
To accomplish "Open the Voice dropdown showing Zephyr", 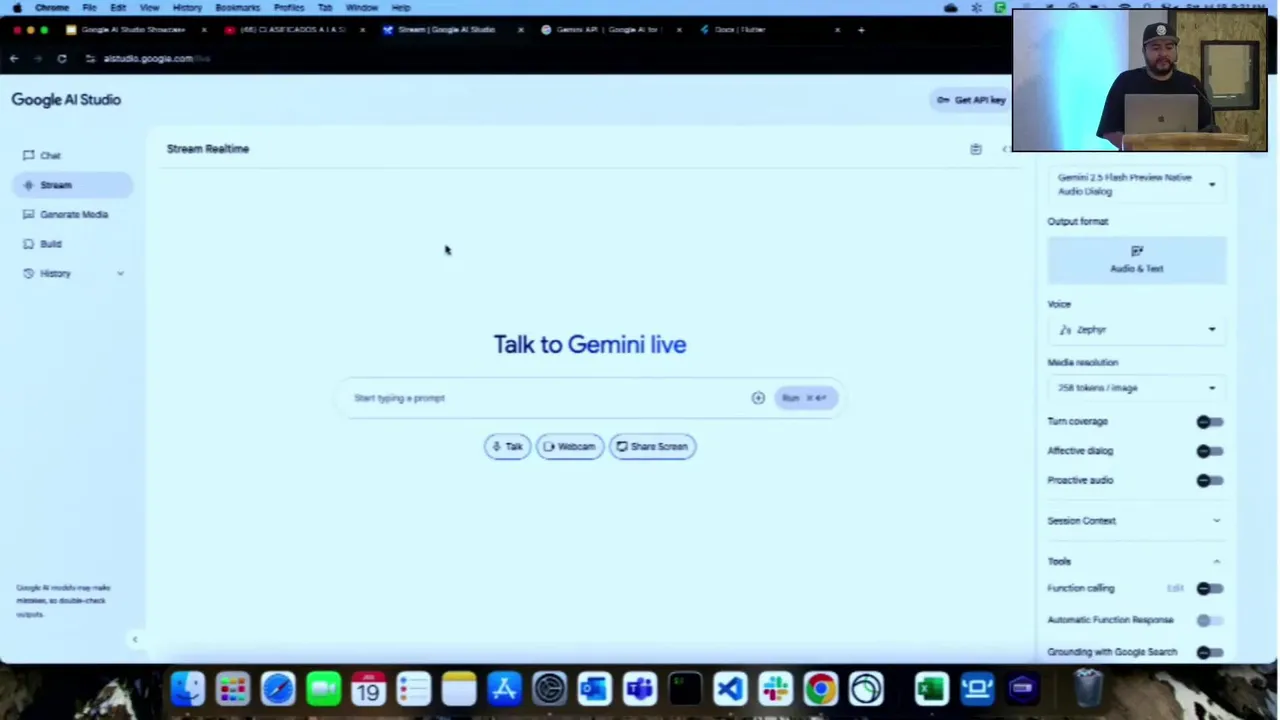I will [x=1137, y=330].
